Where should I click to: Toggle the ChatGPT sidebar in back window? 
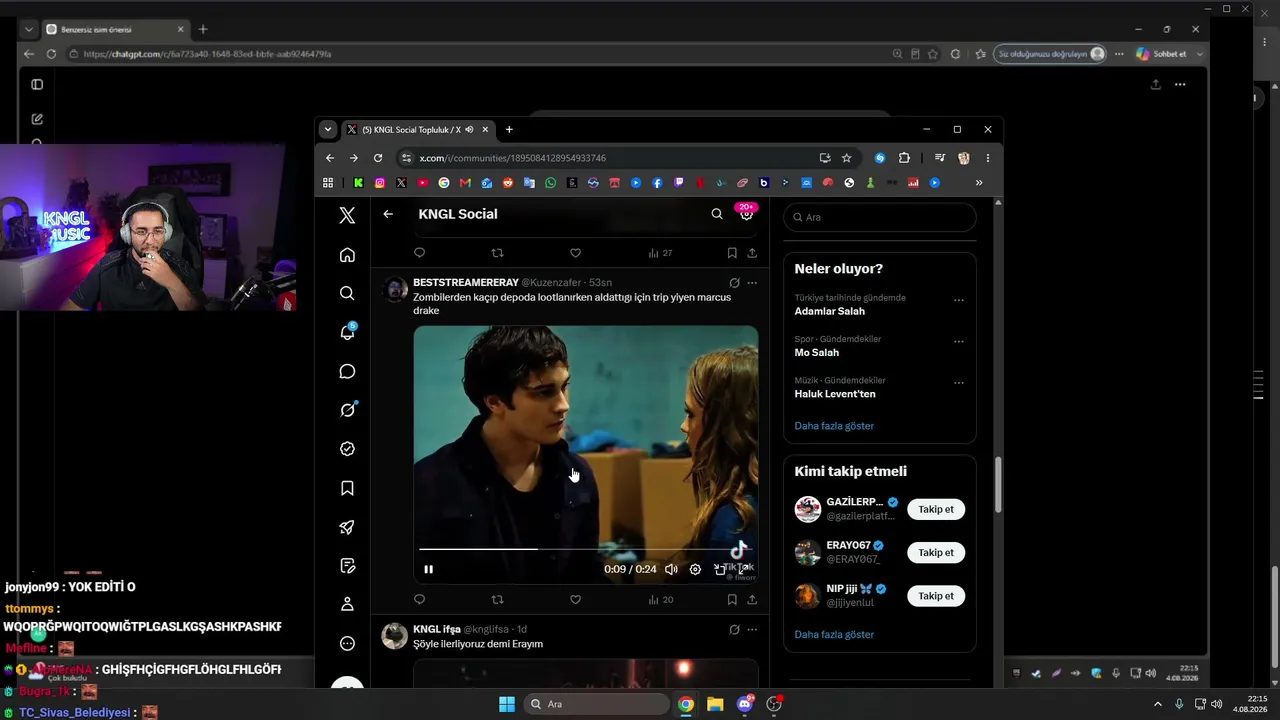[37, 85]
